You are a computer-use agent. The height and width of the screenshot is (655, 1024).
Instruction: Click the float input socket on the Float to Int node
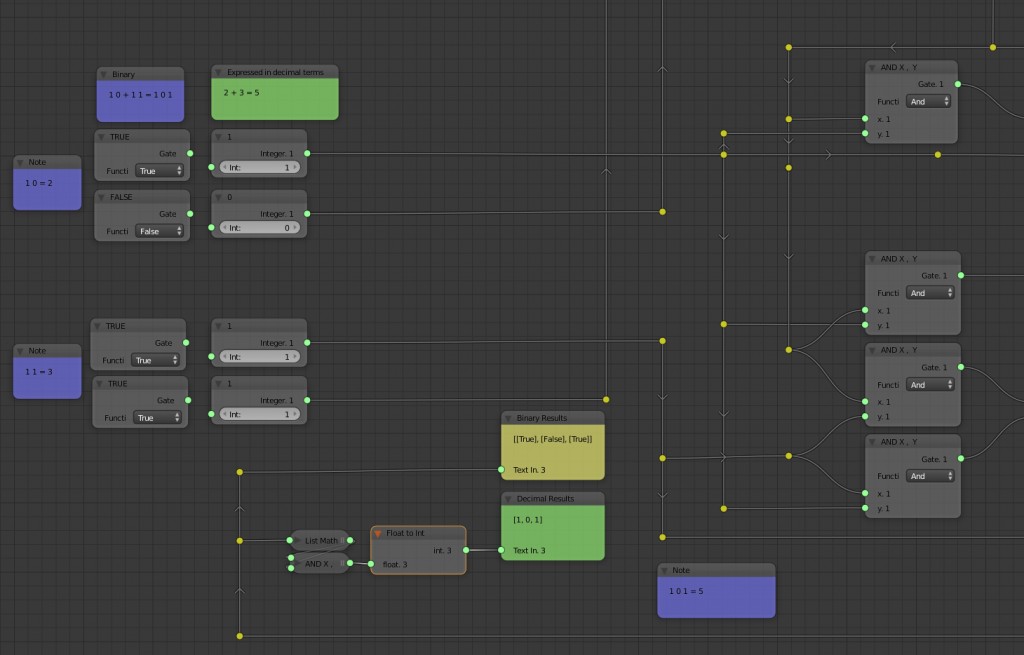(x=369, y=565)
